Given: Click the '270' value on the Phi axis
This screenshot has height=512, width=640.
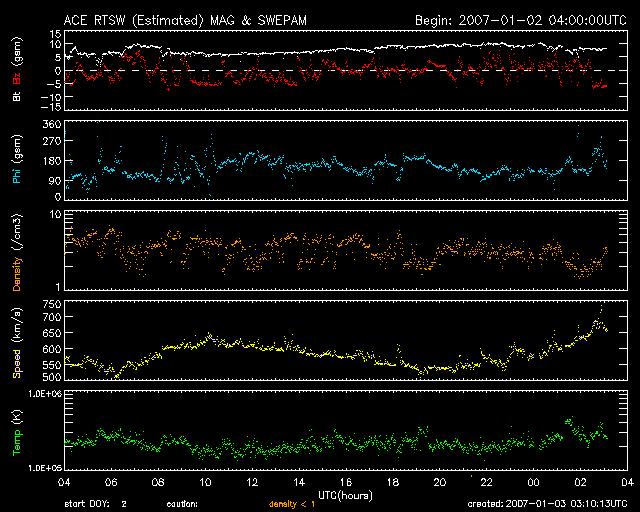Looking at the screenshot, I should pos(52,141).
